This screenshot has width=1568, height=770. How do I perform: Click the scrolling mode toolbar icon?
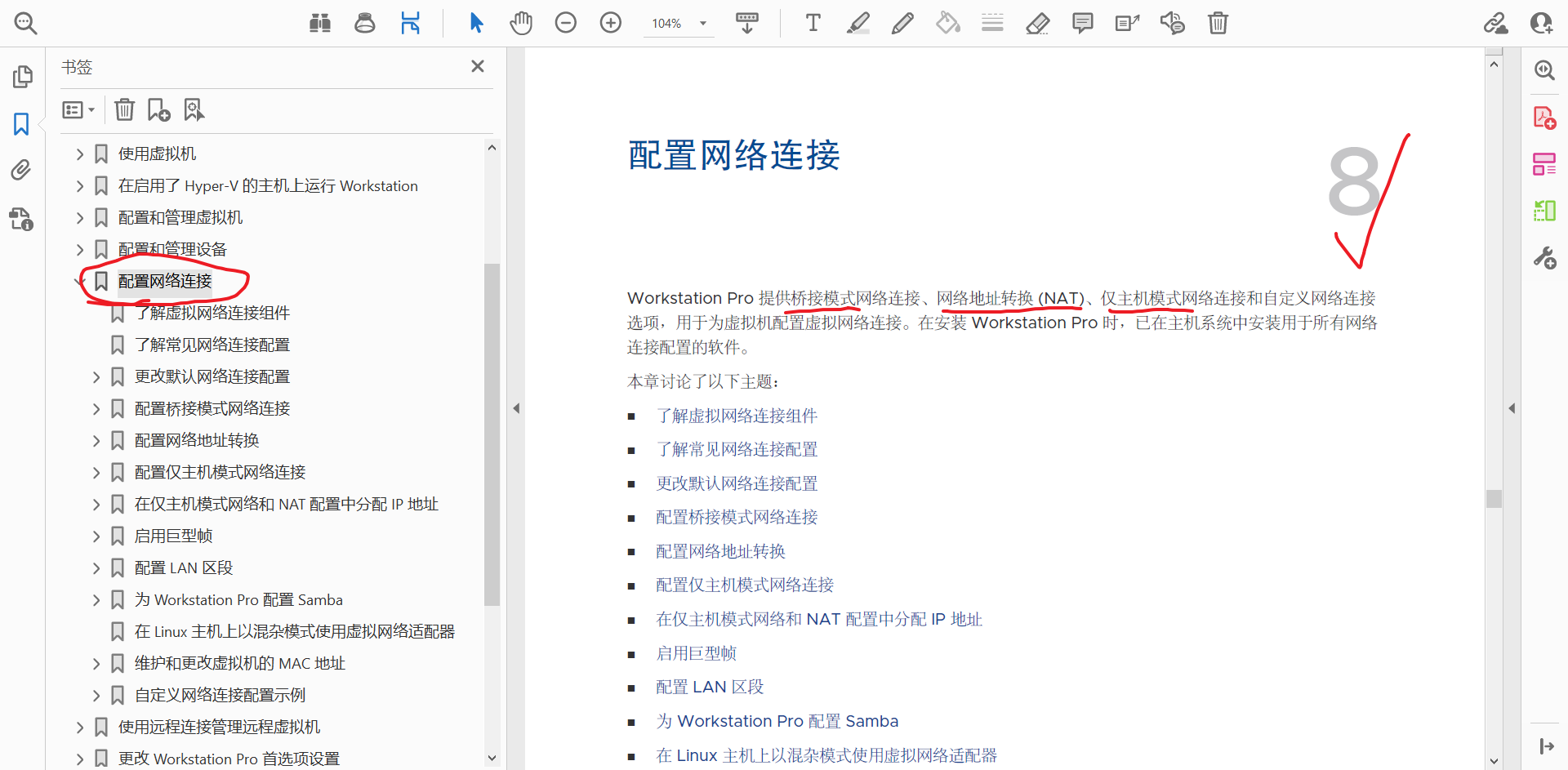click(747, 23)
